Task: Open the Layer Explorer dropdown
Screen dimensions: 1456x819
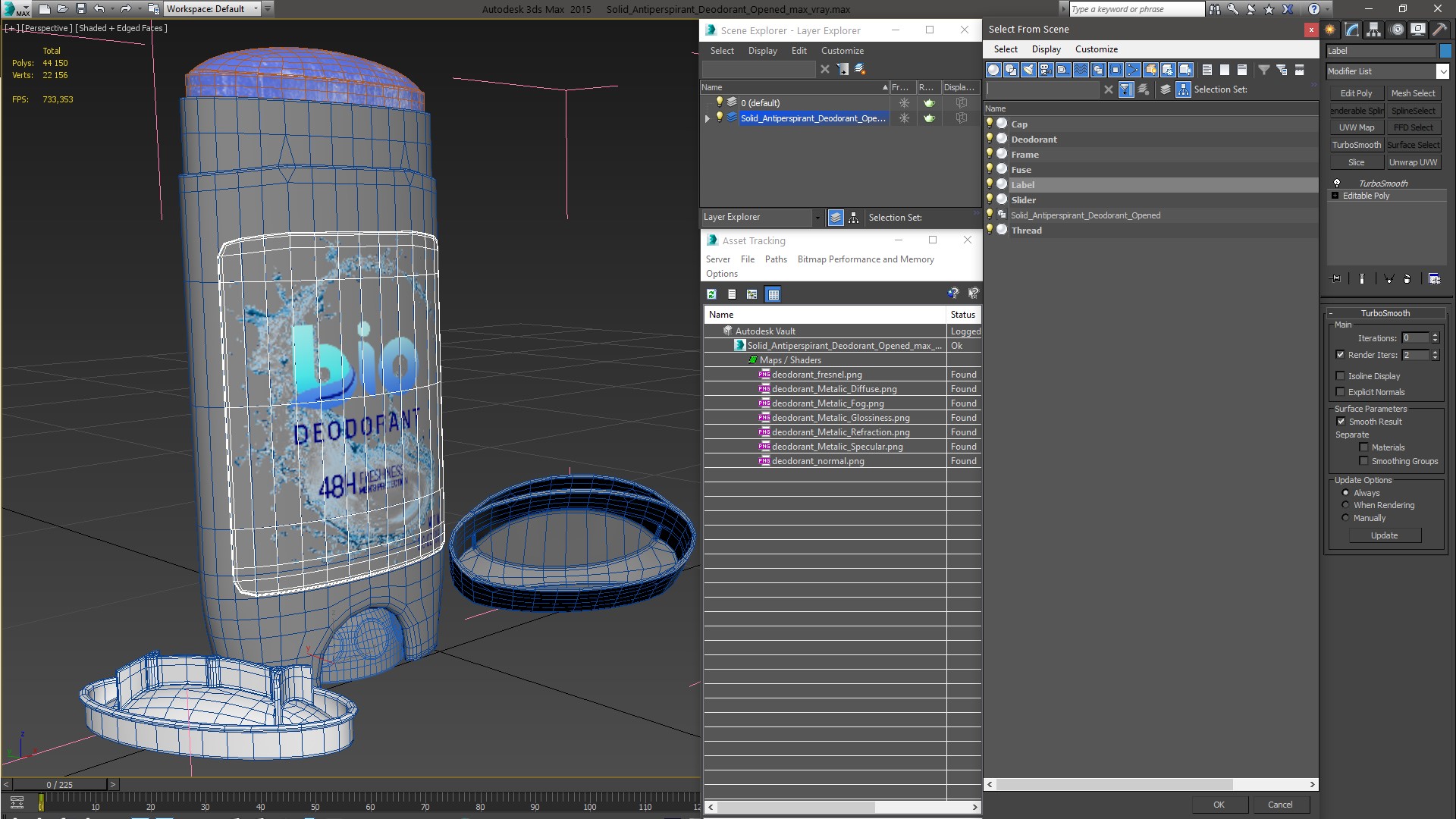Action: click(817, 218)
